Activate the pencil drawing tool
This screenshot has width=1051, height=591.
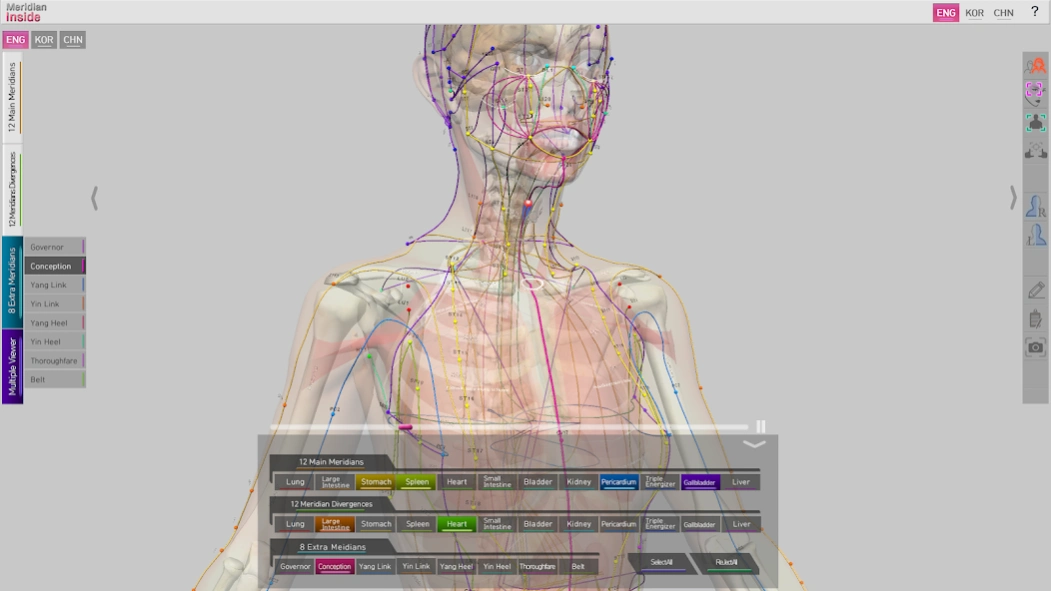1036,289
